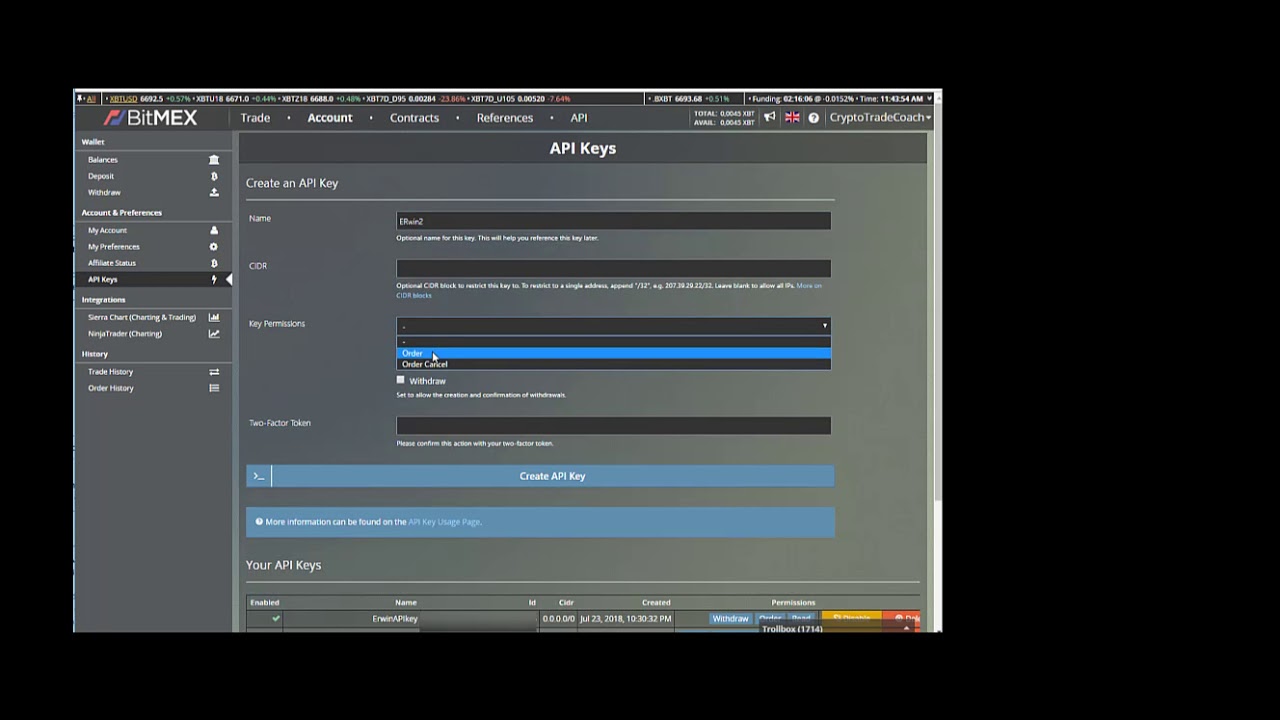
Task: Enable the Withdraw permission checkbox
Action: coord(401,380)
